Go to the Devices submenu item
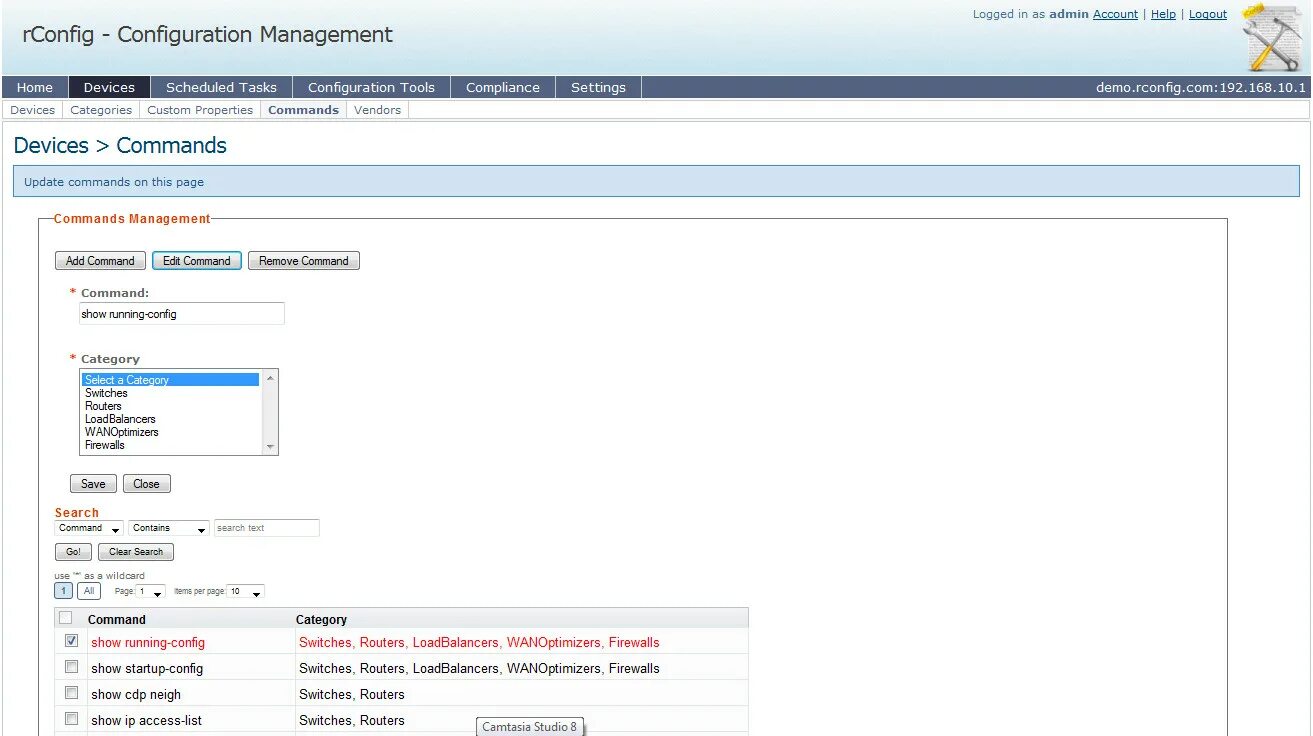 point(33,110)
